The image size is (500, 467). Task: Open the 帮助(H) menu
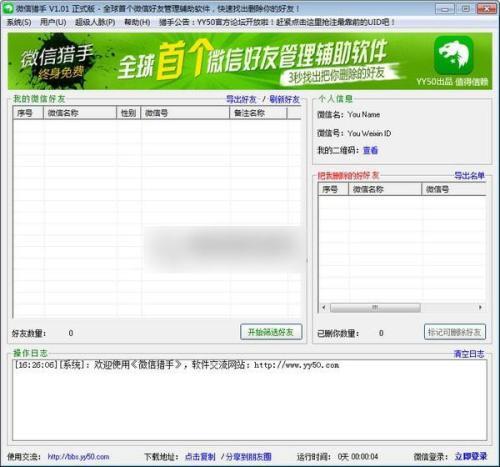coord(137,22)
